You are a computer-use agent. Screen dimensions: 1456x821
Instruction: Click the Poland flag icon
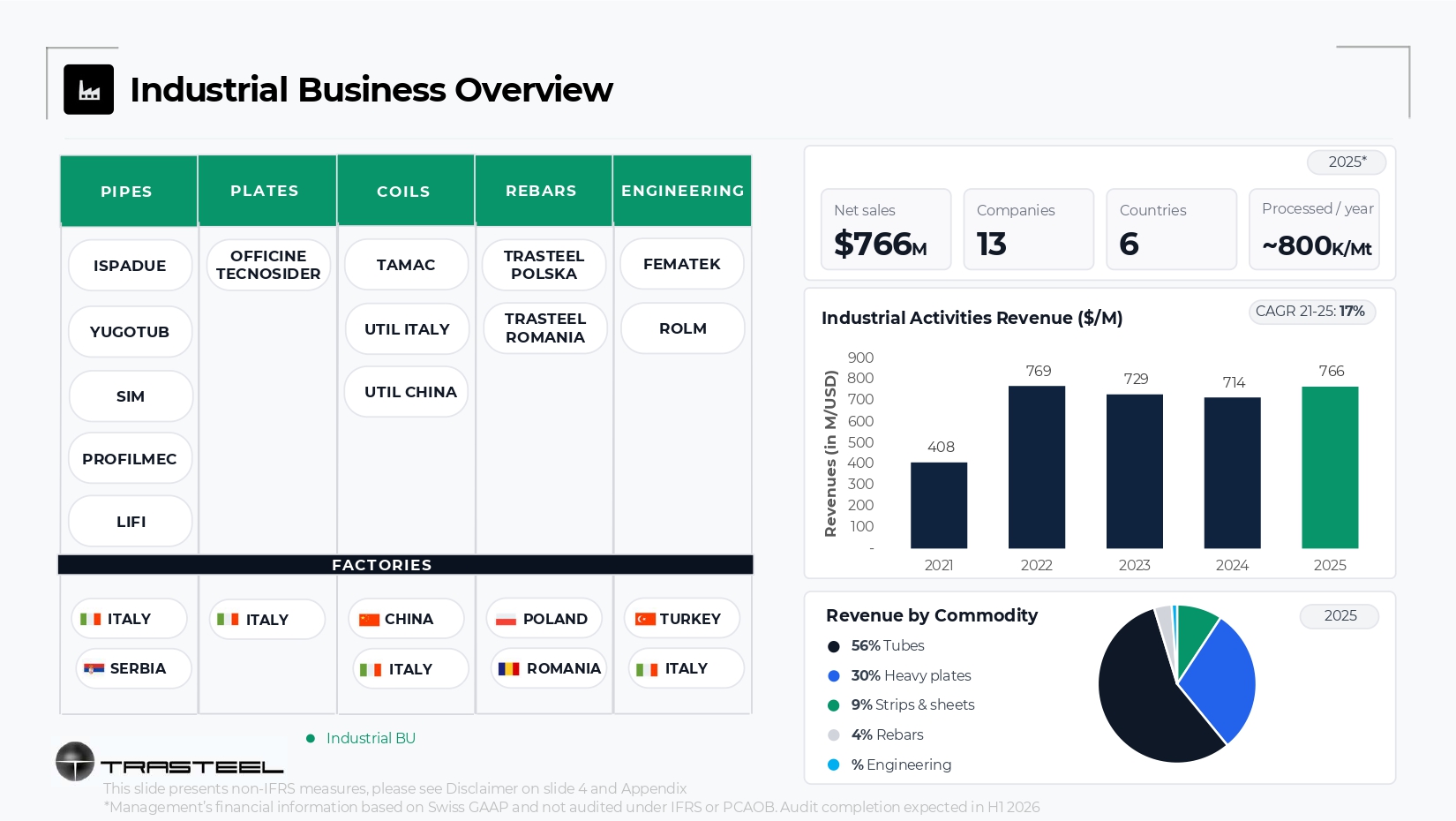pyautogui.click(x=506, y=620)
